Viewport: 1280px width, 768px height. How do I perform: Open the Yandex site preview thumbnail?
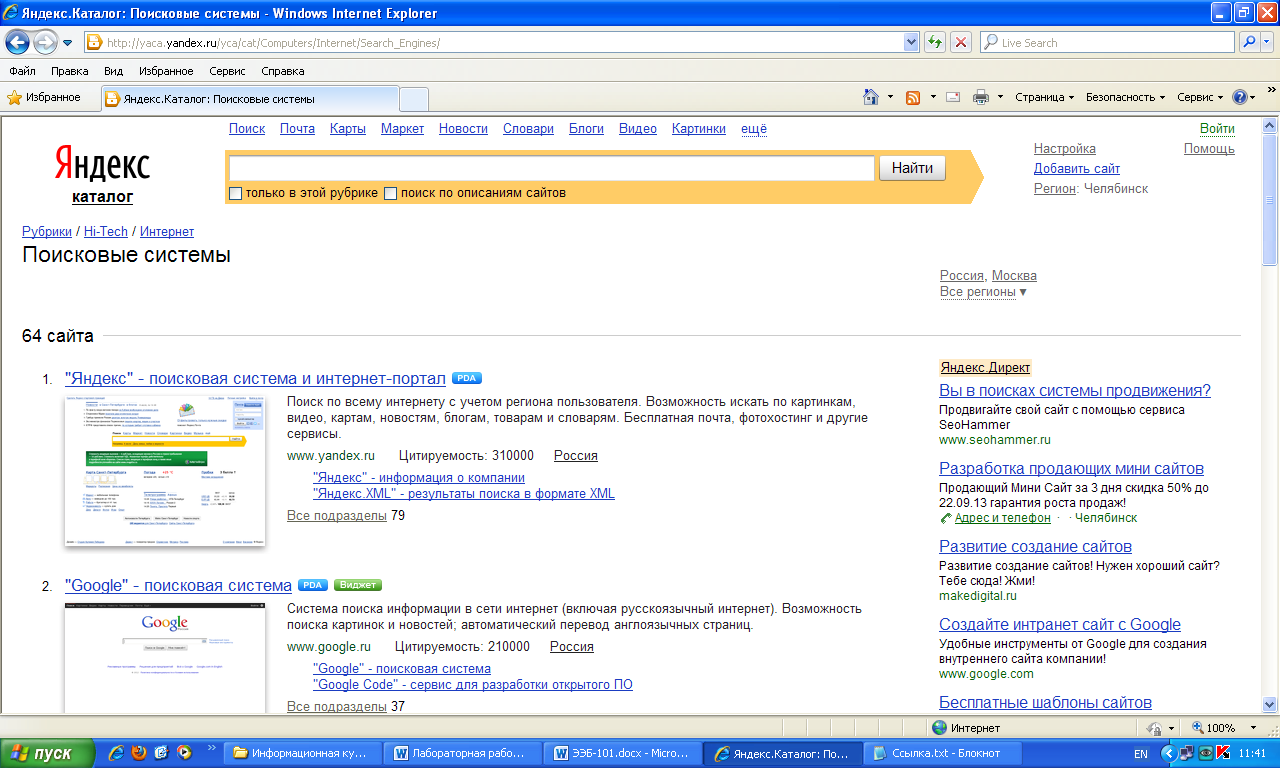click(x=165, y=470)
